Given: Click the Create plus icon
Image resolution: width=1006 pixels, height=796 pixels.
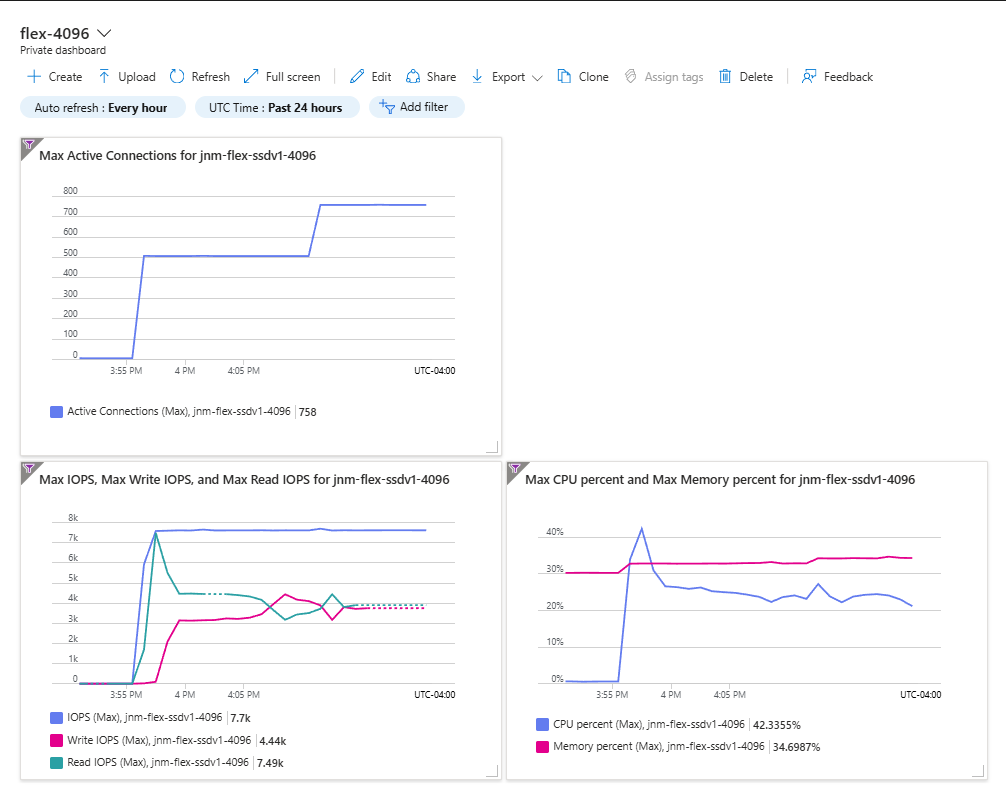Looking at the screenshot, I should (x=34, y=77).
